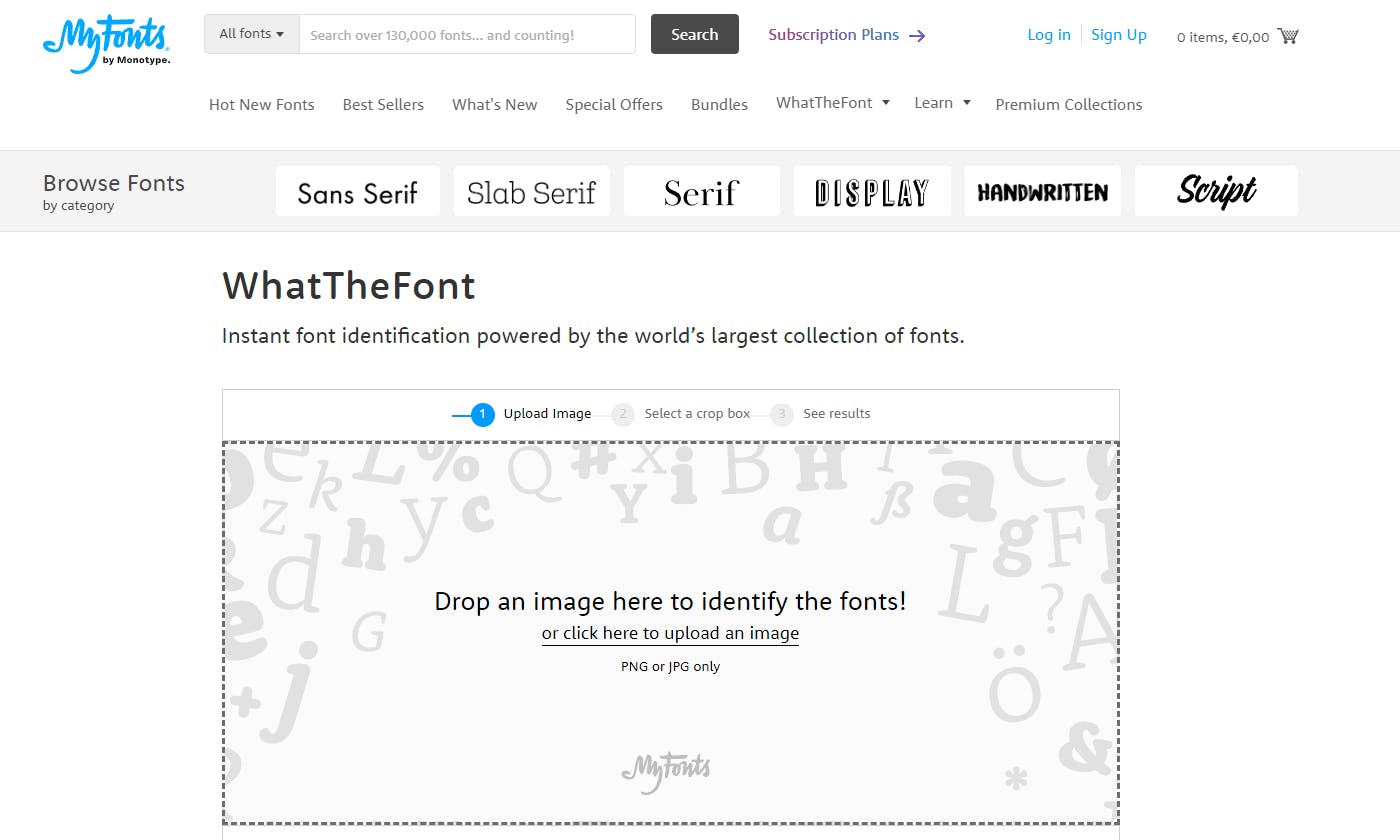Expand the Learn menu
The height and width of the screenshot is (840, 1400).
click(x=942, y=103)
